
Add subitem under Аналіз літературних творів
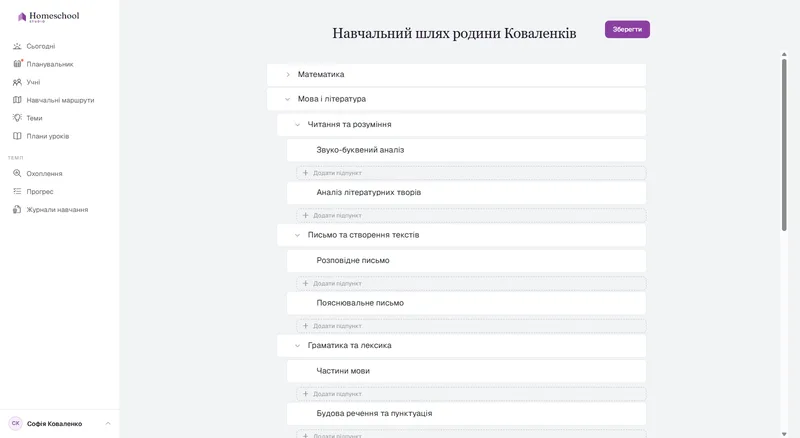(471, 215)
